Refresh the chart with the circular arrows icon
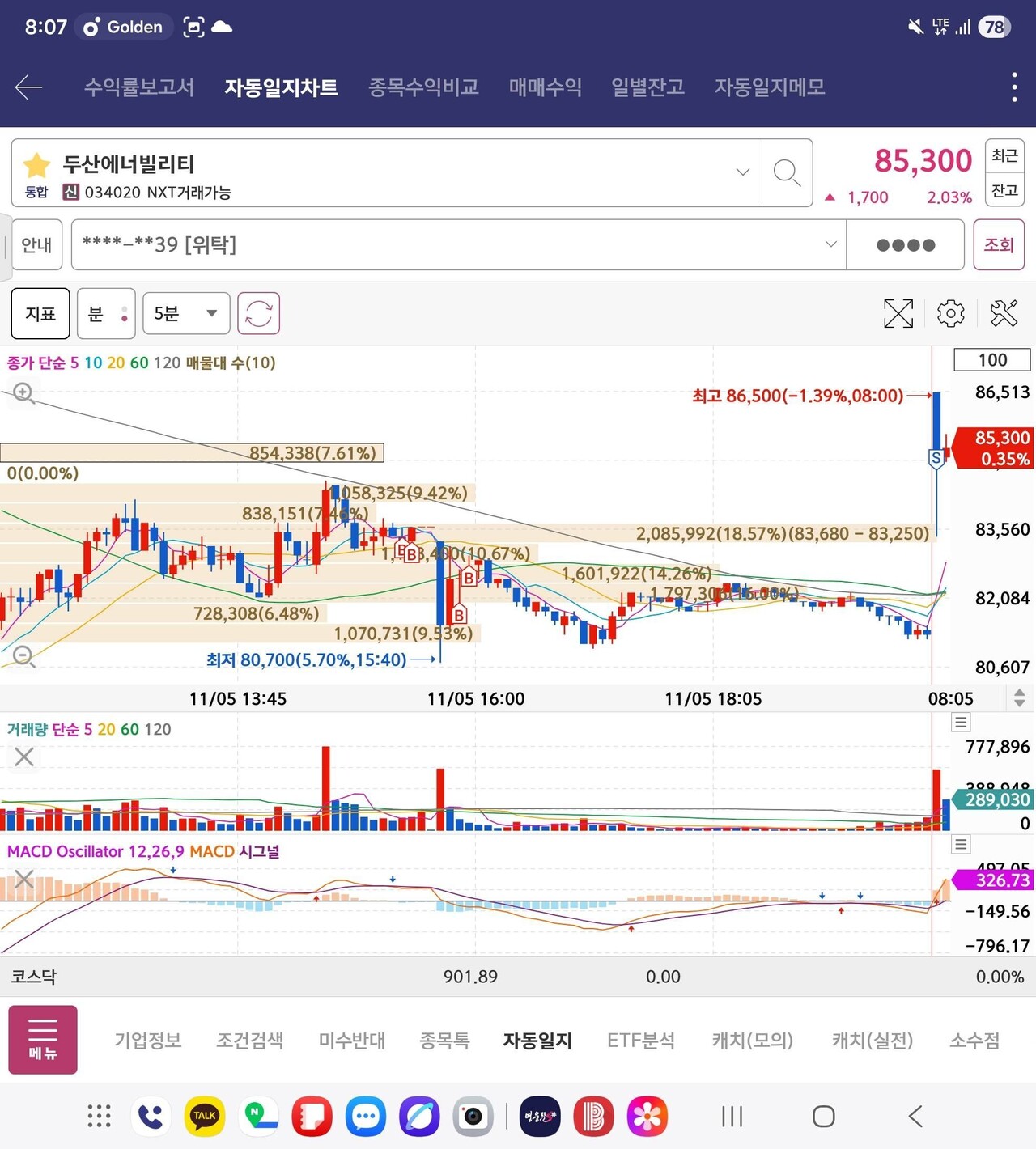Screen dimensions: 1036x1149 [x=257, y=313]
